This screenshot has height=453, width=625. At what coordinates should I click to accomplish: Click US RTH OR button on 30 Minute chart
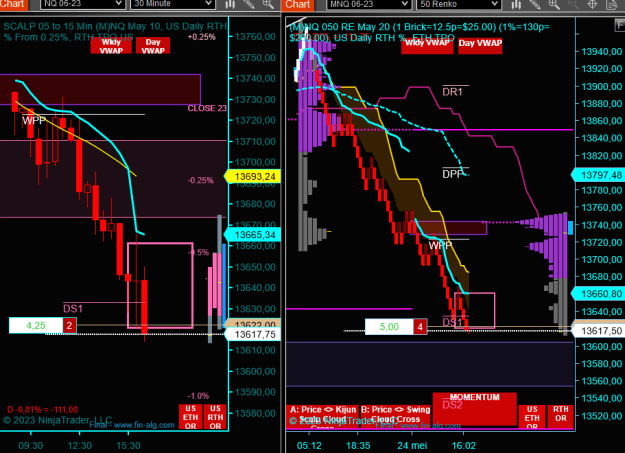(215, 417)
